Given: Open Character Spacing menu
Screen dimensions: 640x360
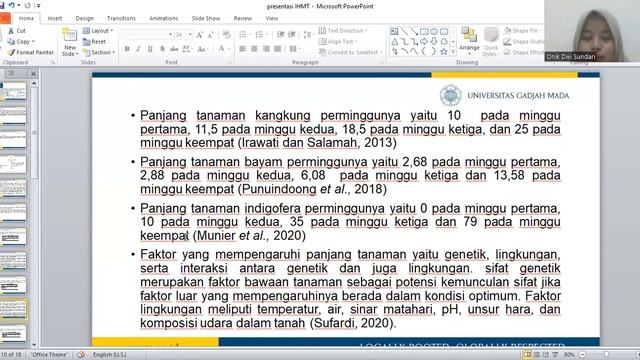Looking at the screenshot, I should tap(187, 49).
